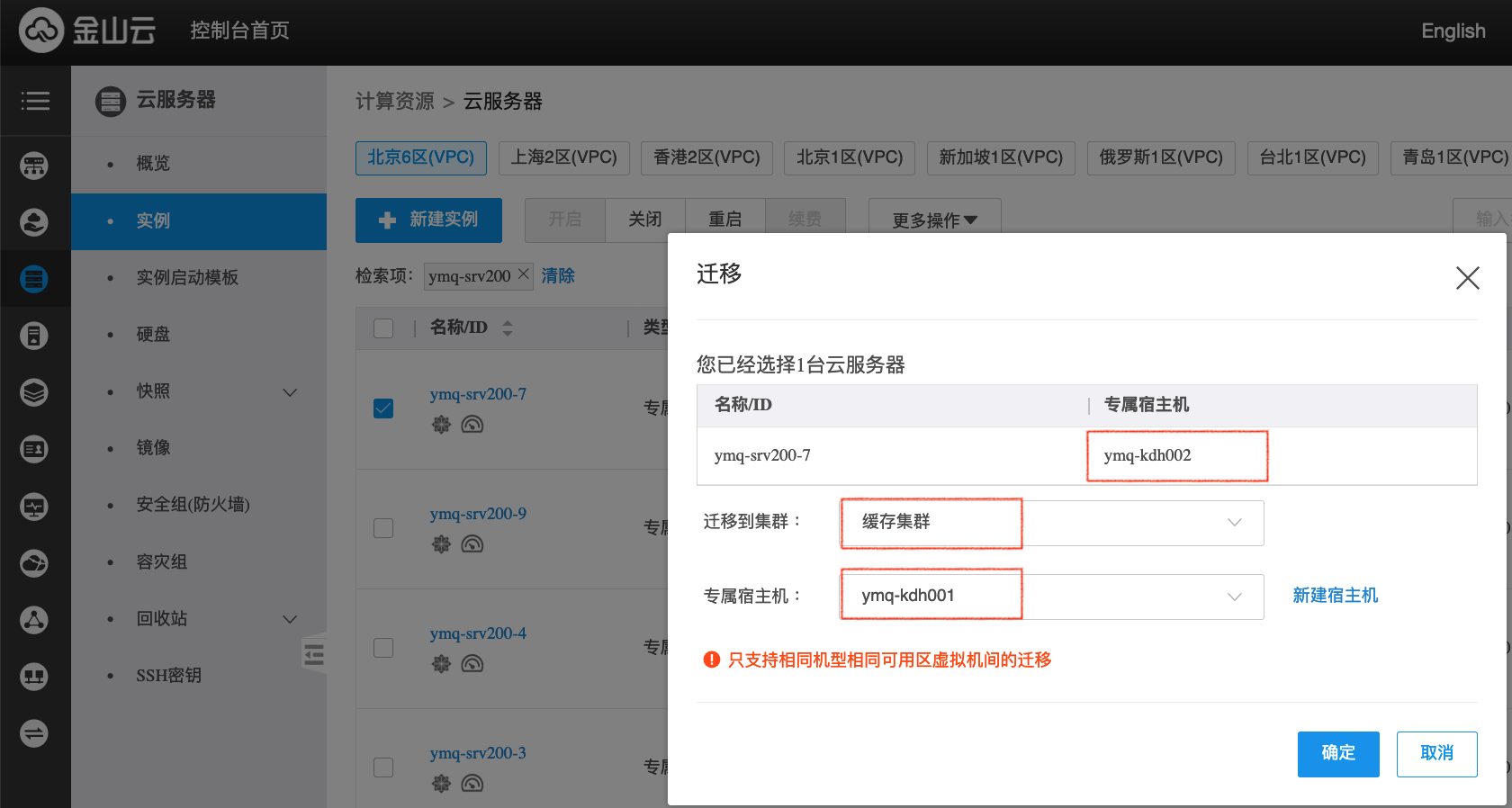The width and height of the screenshot is (1512, 808).
Task: Uncheck the ymq-srv200-7 instance checkbox
Action: tap(383, 408)
